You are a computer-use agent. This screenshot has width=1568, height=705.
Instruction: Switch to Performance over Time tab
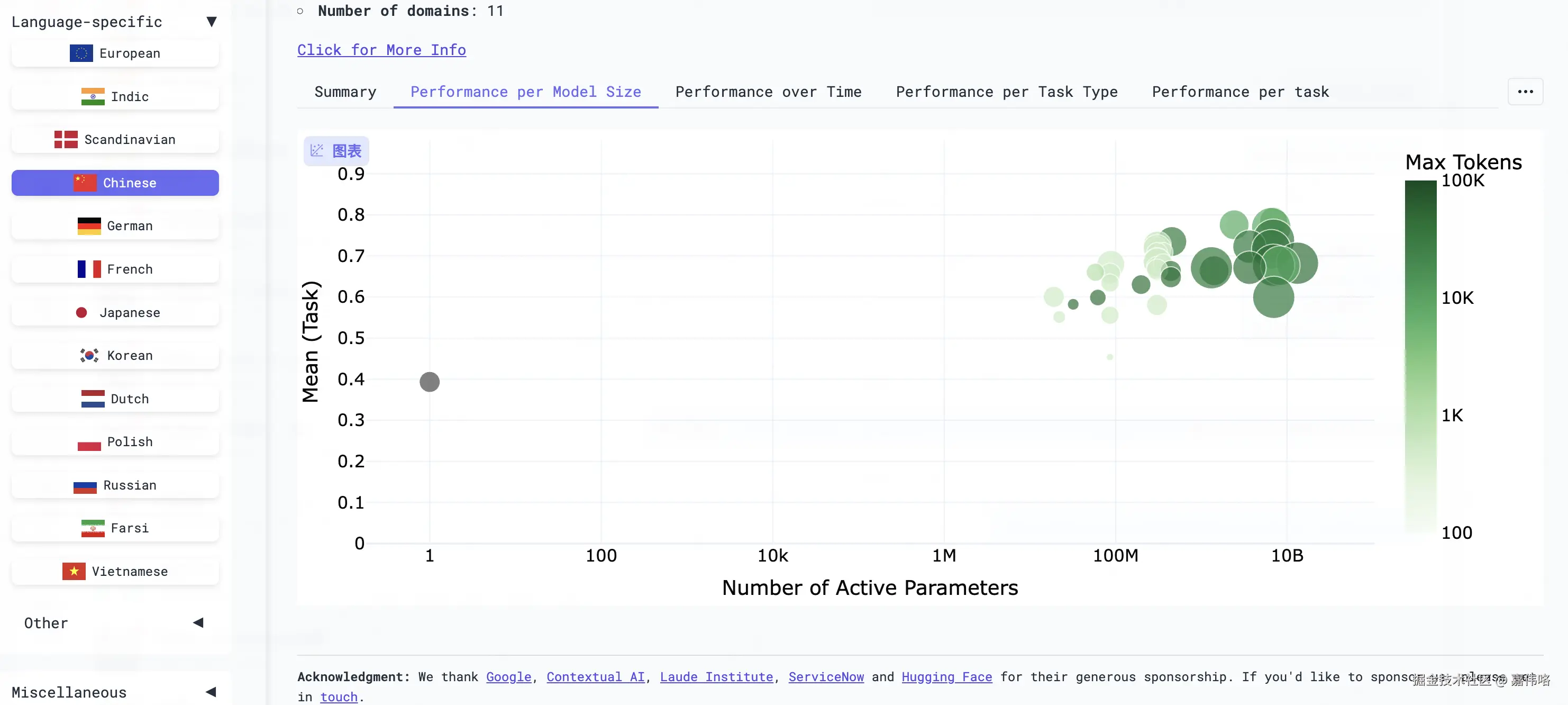[x=768, y=92]
